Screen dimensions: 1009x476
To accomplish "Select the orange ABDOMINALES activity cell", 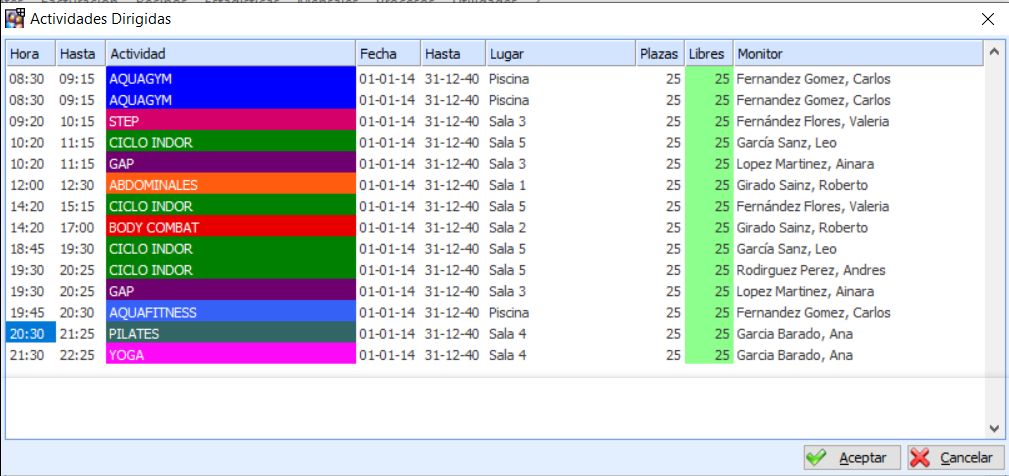I will (x=230, y=185).
